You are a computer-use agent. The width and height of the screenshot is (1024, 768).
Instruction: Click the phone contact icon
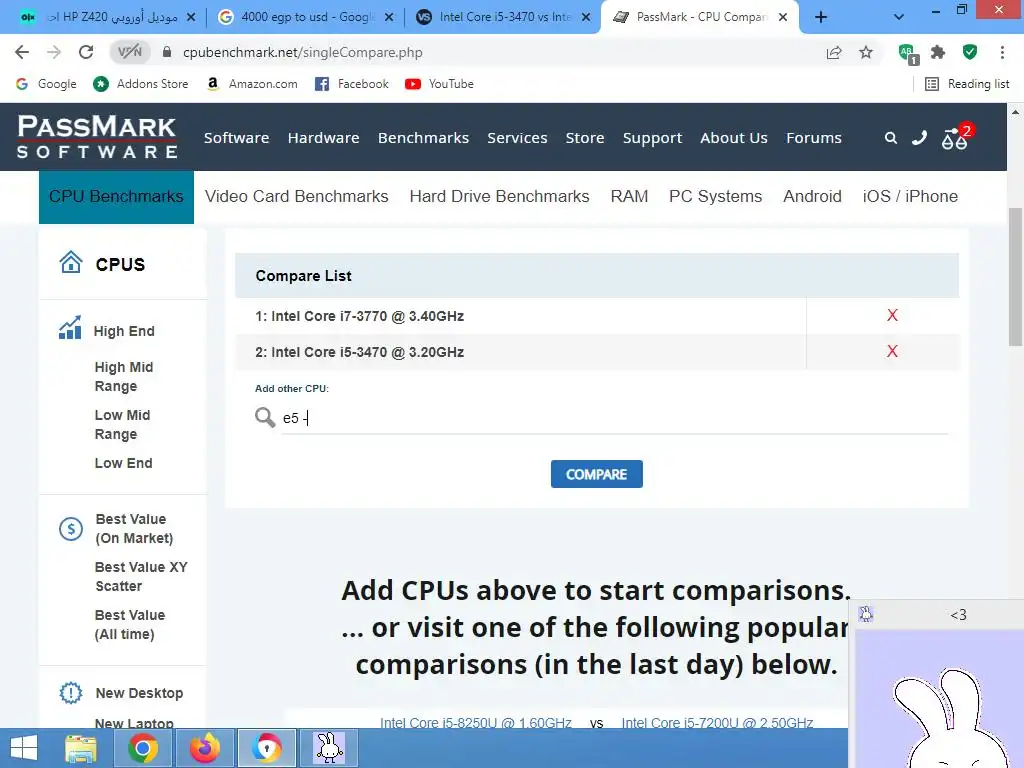click(x=920, y=138)
